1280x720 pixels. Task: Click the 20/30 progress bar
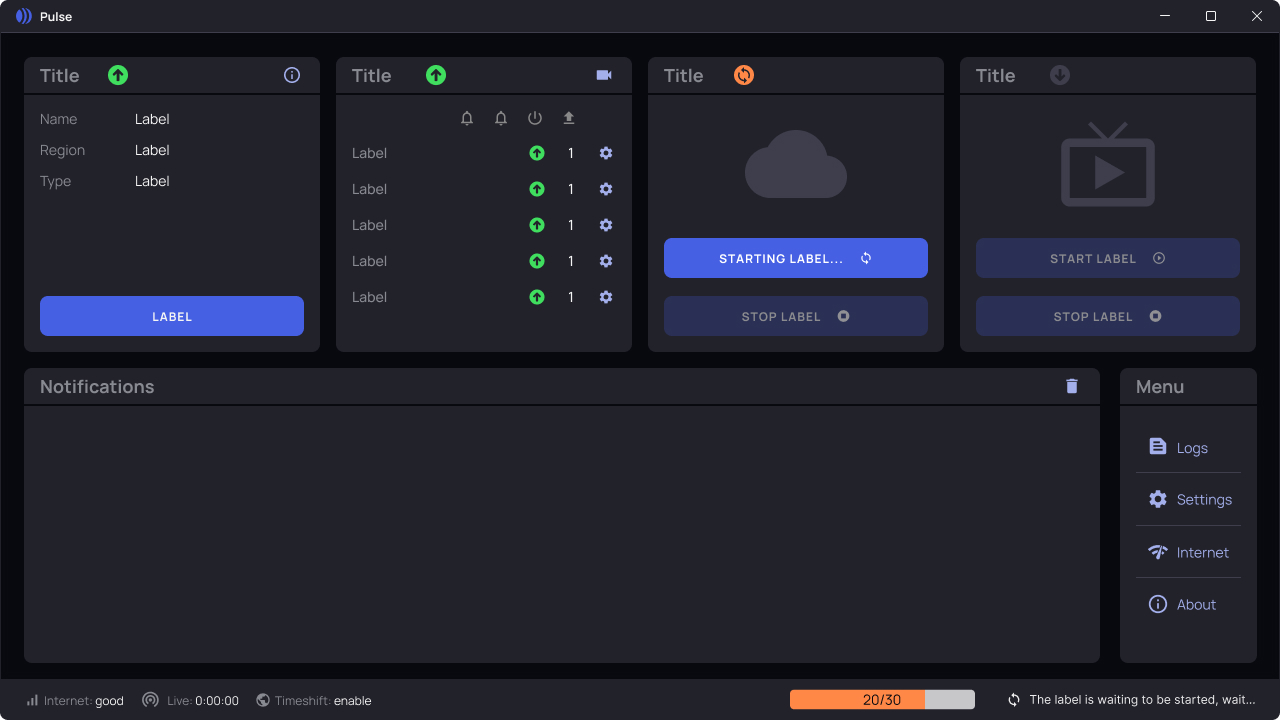[x=882, y=700]
